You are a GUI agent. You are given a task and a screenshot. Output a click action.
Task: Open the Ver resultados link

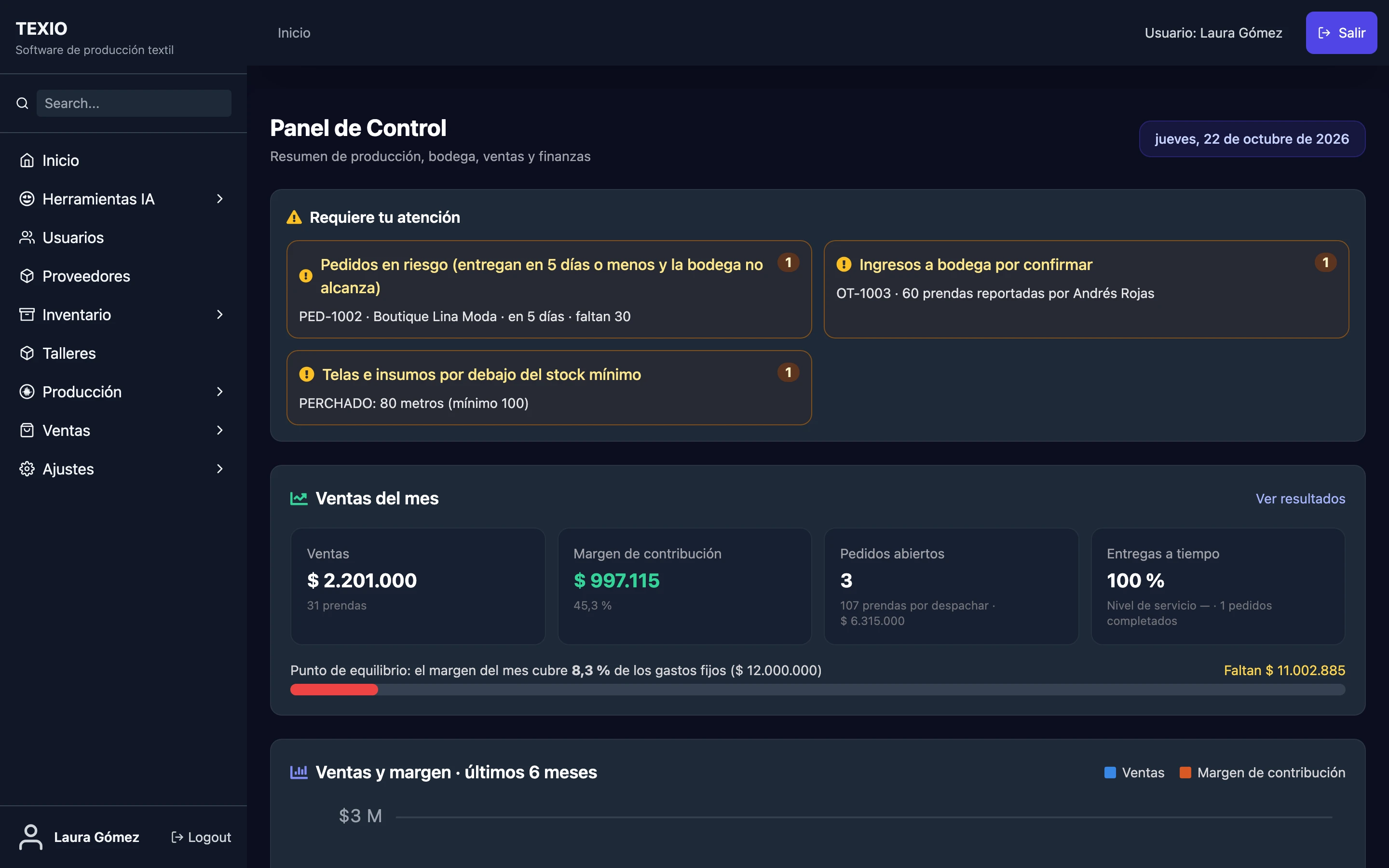(1300, 498)
